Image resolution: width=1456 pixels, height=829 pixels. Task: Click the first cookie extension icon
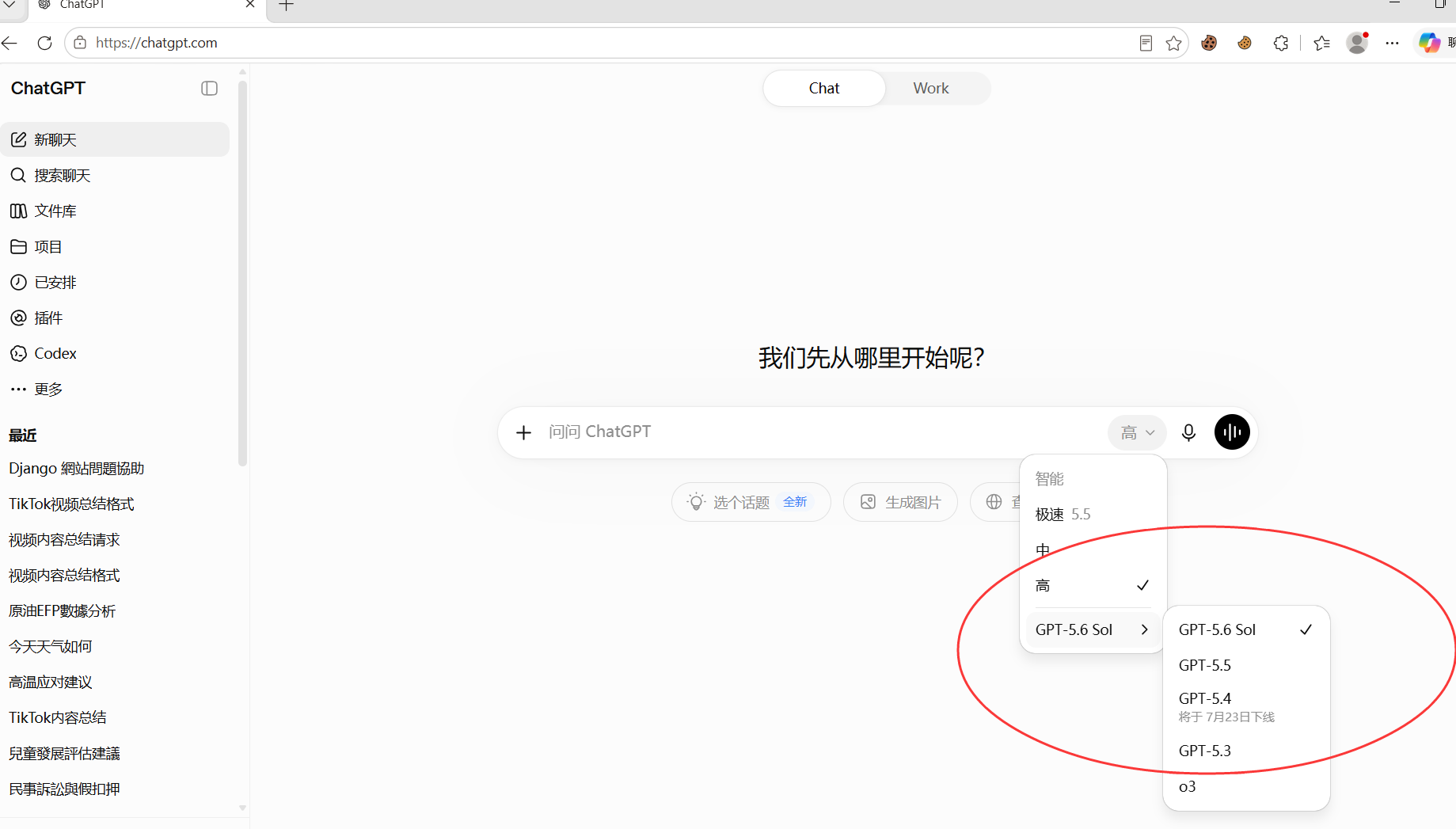[1209, 43]
